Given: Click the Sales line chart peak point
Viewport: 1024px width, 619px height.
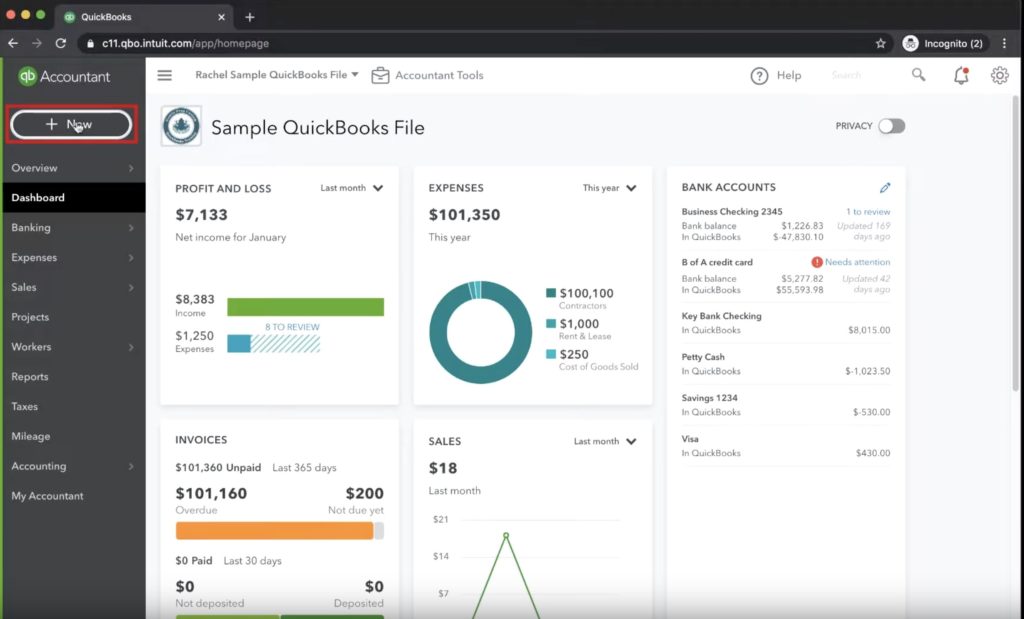Looking at the screenshot, I should (x=505, y=535).
